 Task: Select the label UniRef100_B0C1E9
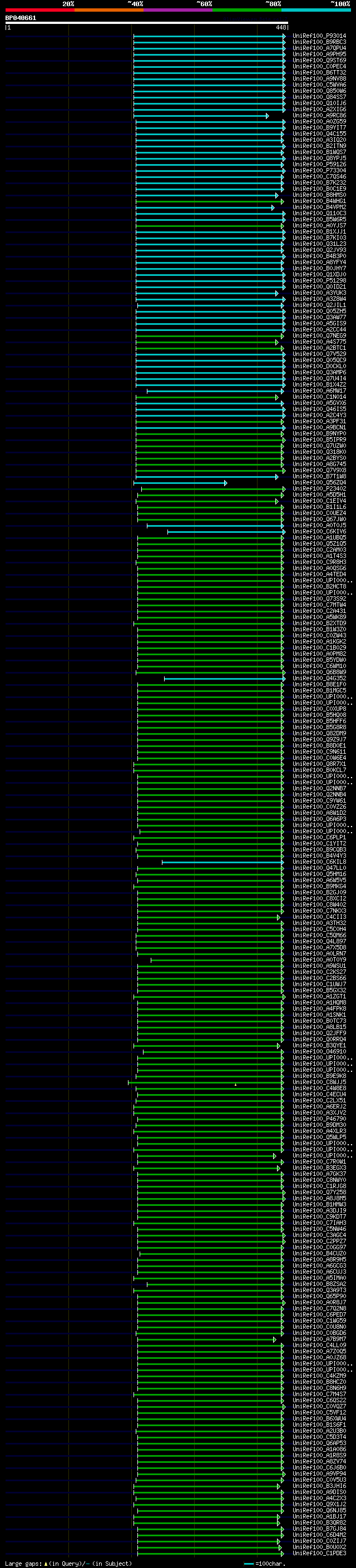coord(319,189)
